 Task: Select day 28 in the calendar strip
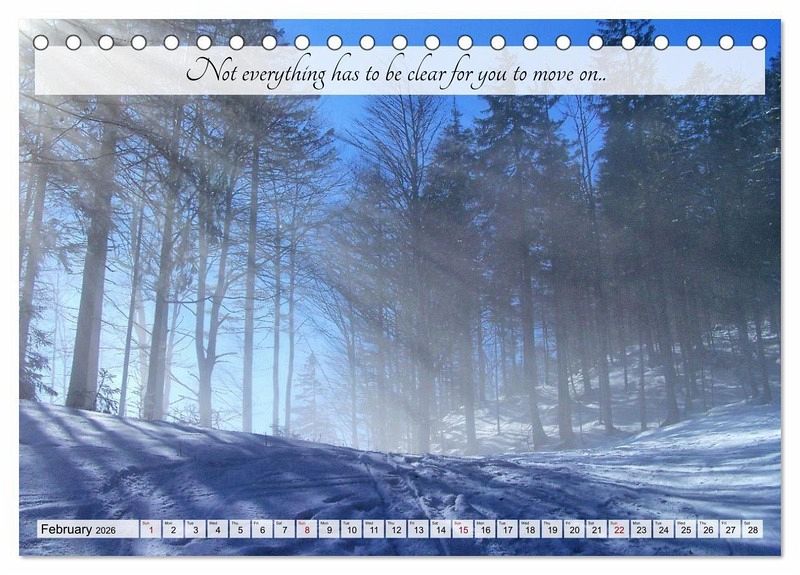[x=753, y=529]
